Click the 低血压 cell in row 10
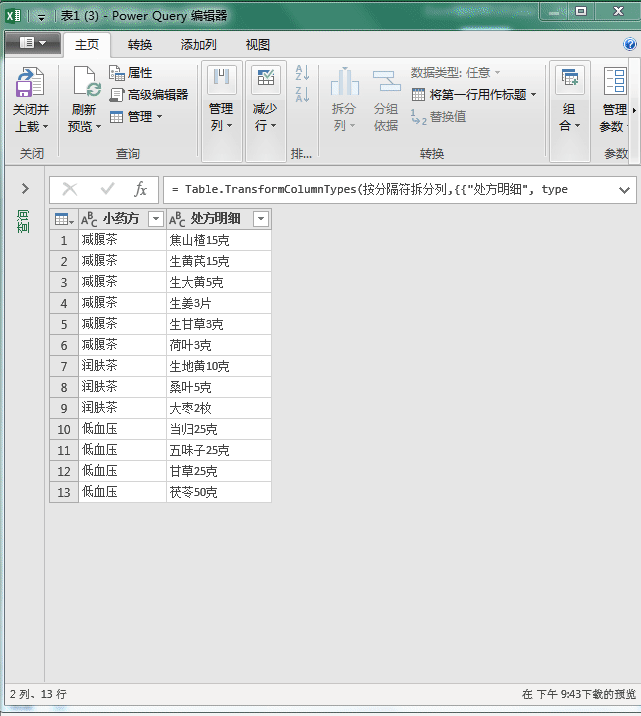The height and width of the screenshot is (716, 641). [122, 429]
